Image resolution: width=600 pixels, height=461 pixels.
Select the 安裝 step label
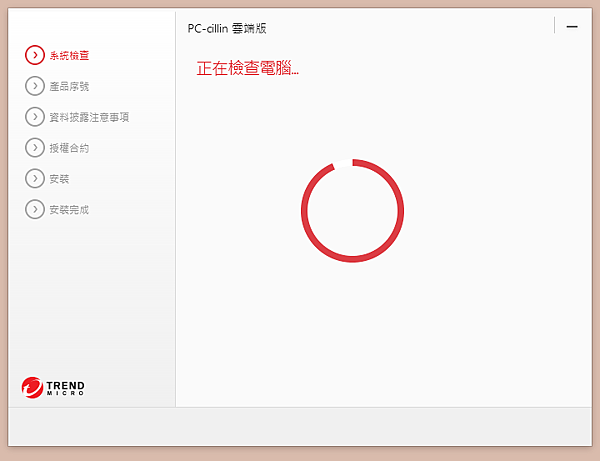click(x=59, y=179)
